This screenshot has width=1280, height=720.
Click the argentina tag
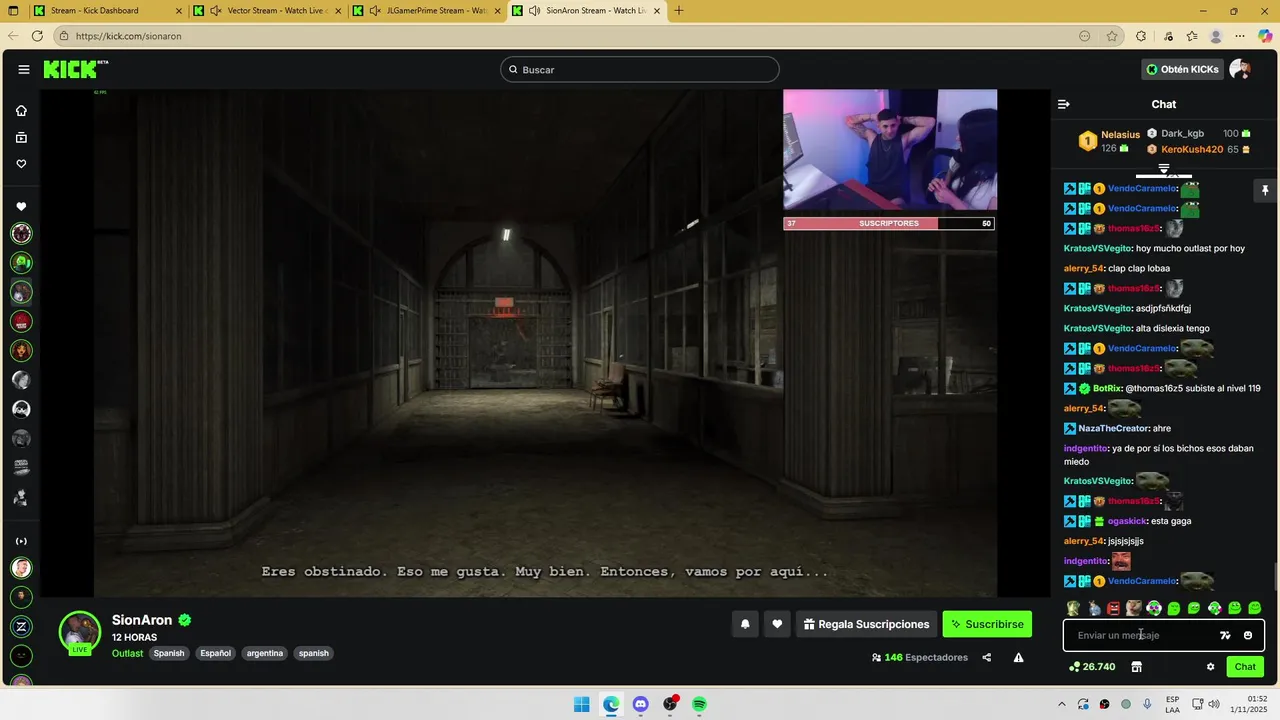(265, 653)
